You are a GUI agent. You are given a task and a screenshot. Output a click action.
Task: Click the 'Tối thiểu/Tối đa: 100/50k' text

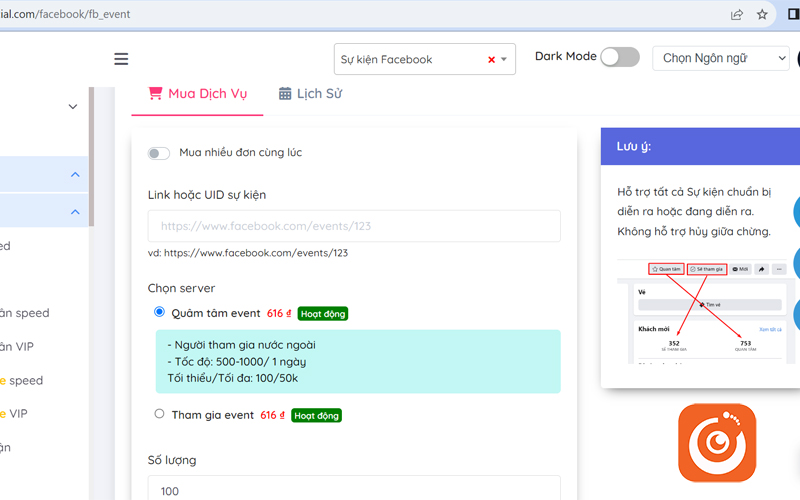click(x=233, y=379)
